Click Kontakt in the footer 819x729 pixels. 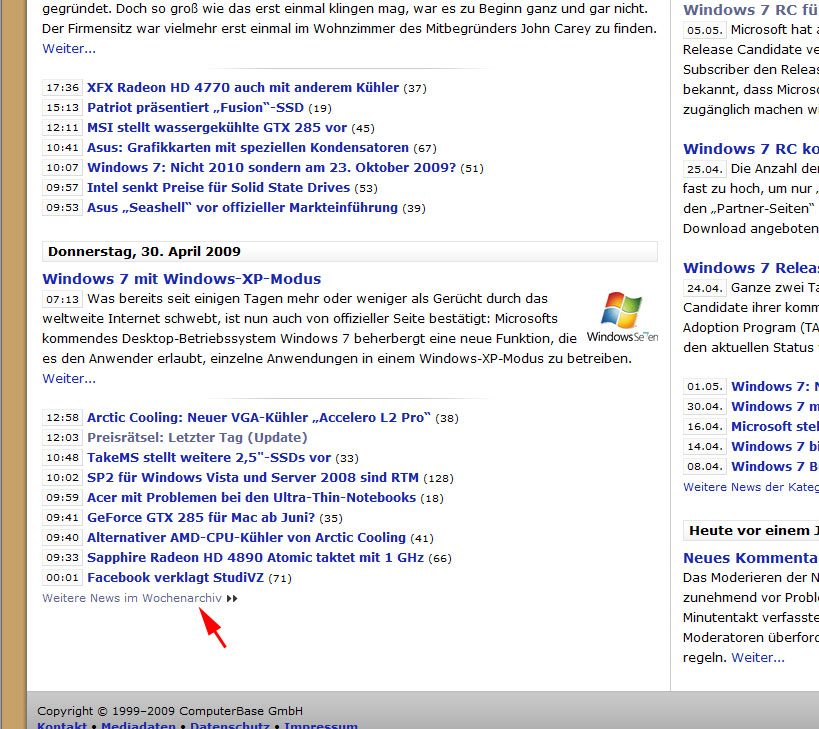[62, 725]
